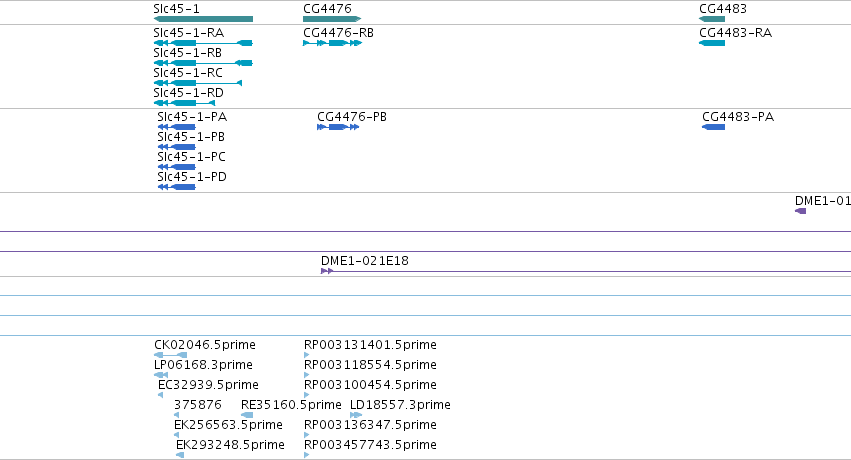Select the RE35160.5prime EST glyph
Screen dimensions: 851x460
(x=247, y=415)
